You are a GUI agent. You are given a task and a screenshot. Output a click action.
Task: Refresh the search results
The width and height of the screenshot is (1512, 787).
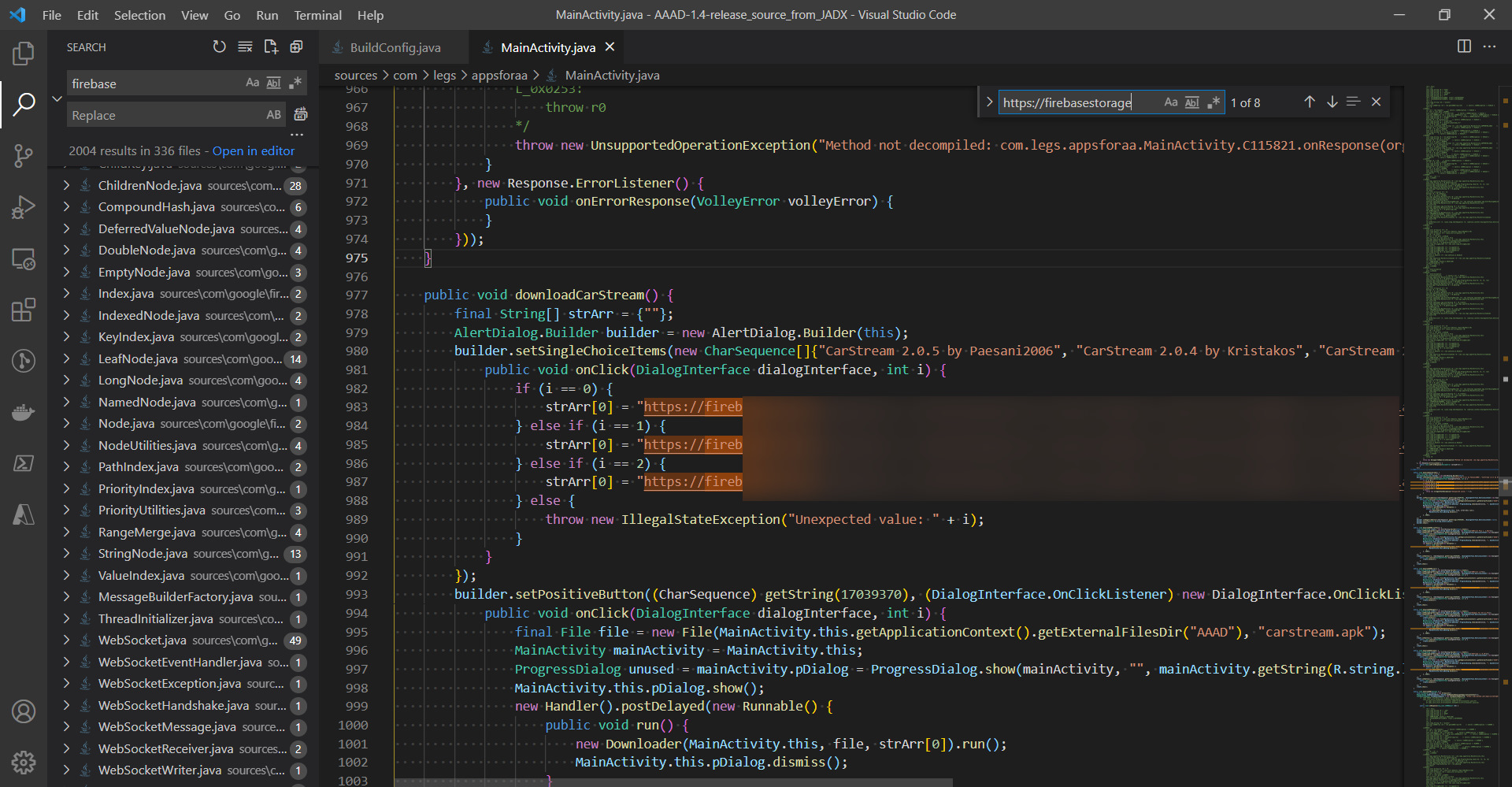(219, 47)
